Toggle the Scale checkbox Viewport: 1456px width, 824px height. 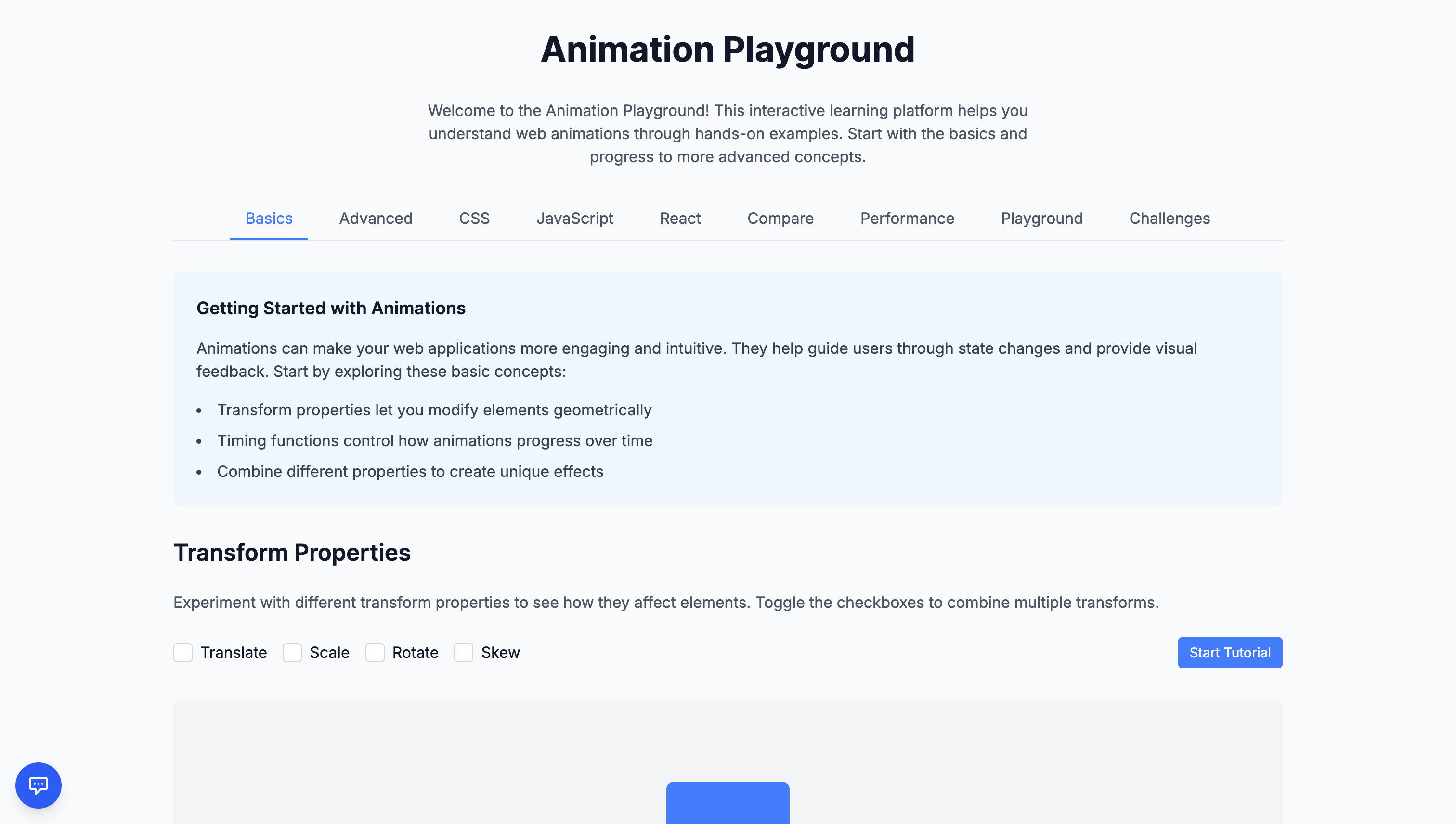pyautogui.click(x=292, y=653)
